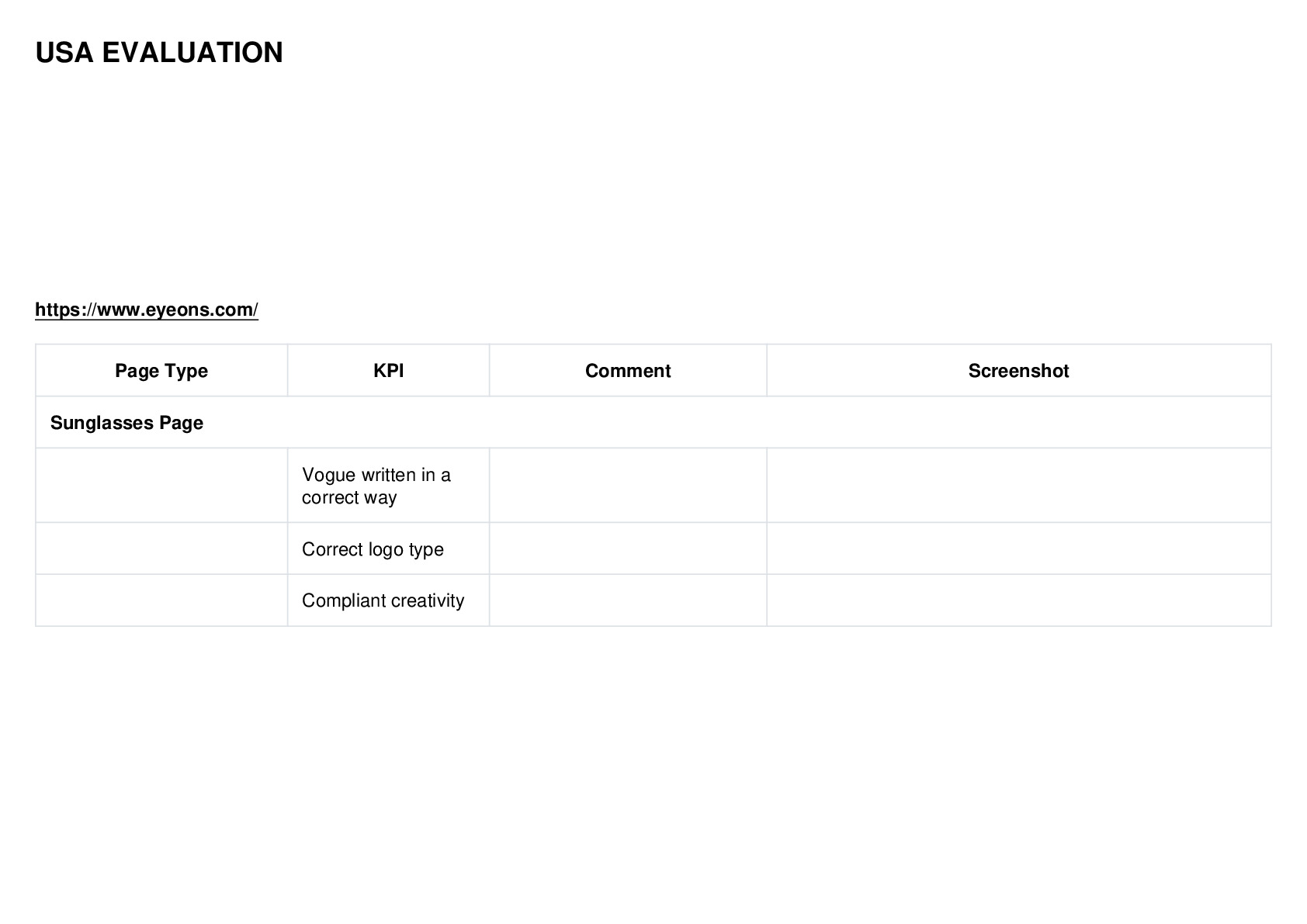Click the Correct logo type cell
Image resolution: width=1307 pixels, height=924 pixels.
tap(388, 549)
